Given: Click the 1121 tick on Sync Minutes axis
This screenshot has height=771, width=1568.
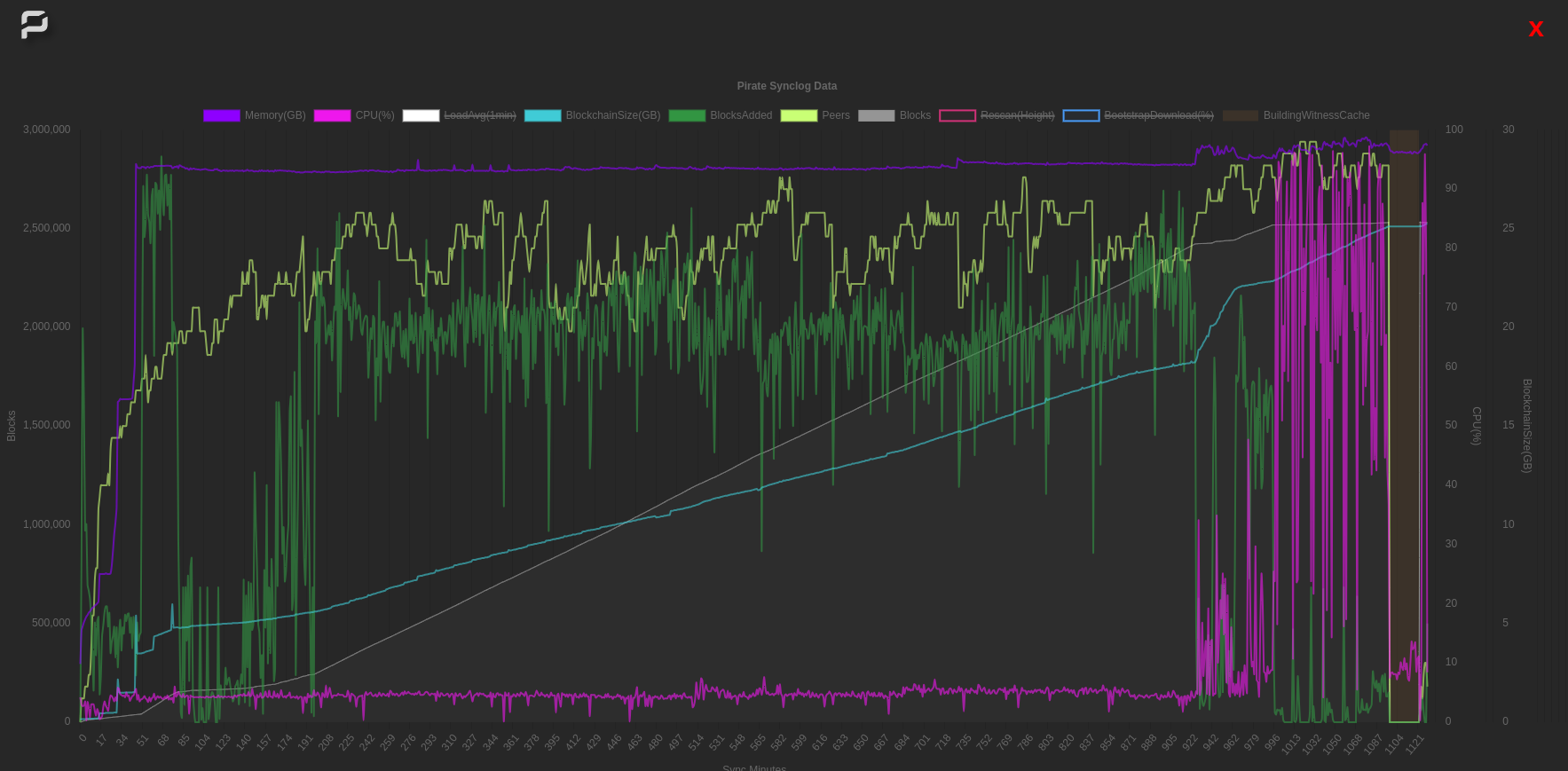Looking at the screenshot, I should tap(1414, 744).
